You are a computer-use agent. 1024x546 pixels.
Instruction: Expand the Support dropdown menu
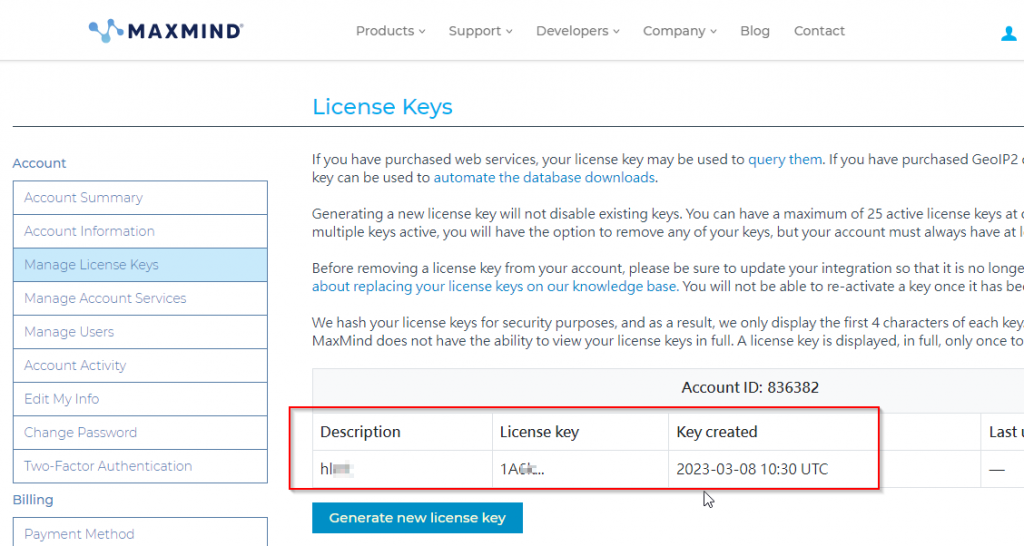481,31
